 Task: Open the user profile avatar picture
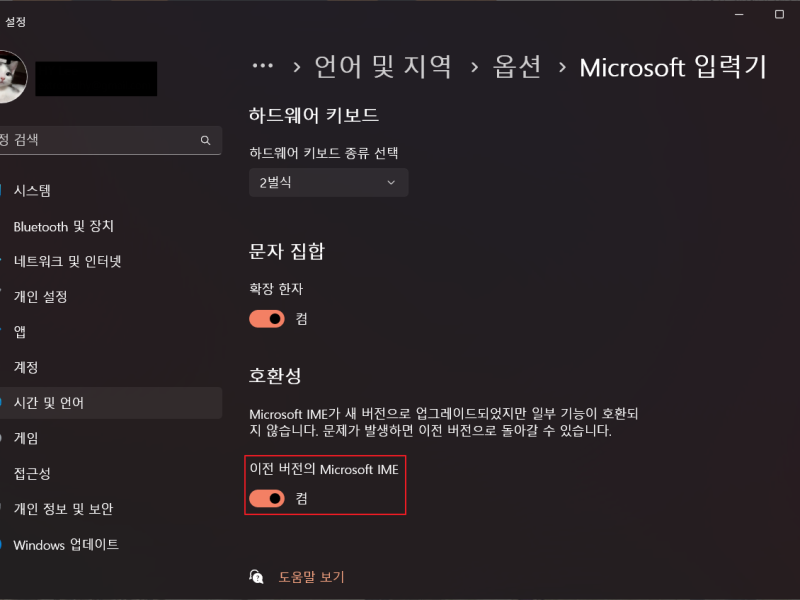(x=12, y=77)
